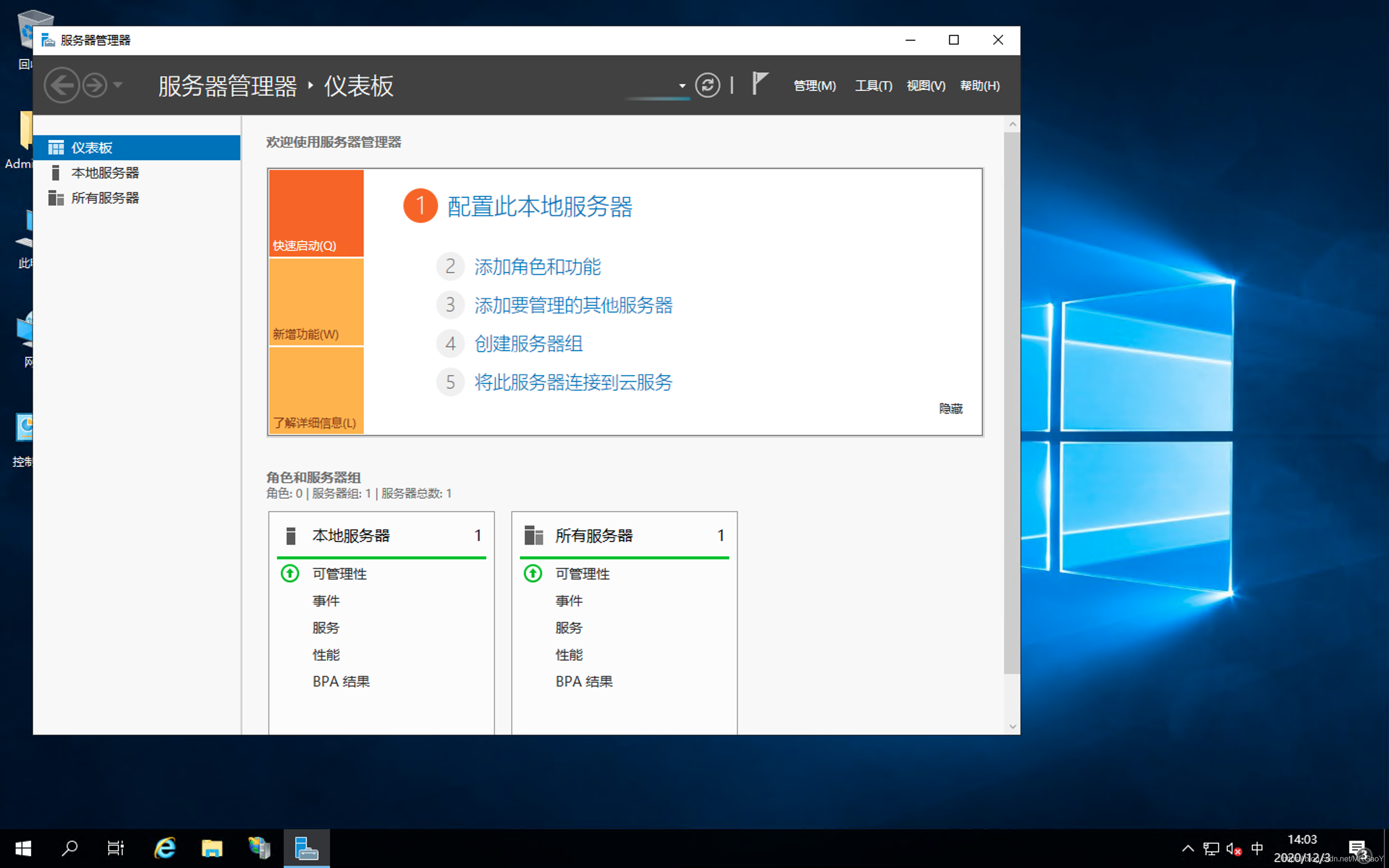This screenshot has height=868, width=1389.
Task: Click the taskbar search icon
Action: tap(69, 848)
